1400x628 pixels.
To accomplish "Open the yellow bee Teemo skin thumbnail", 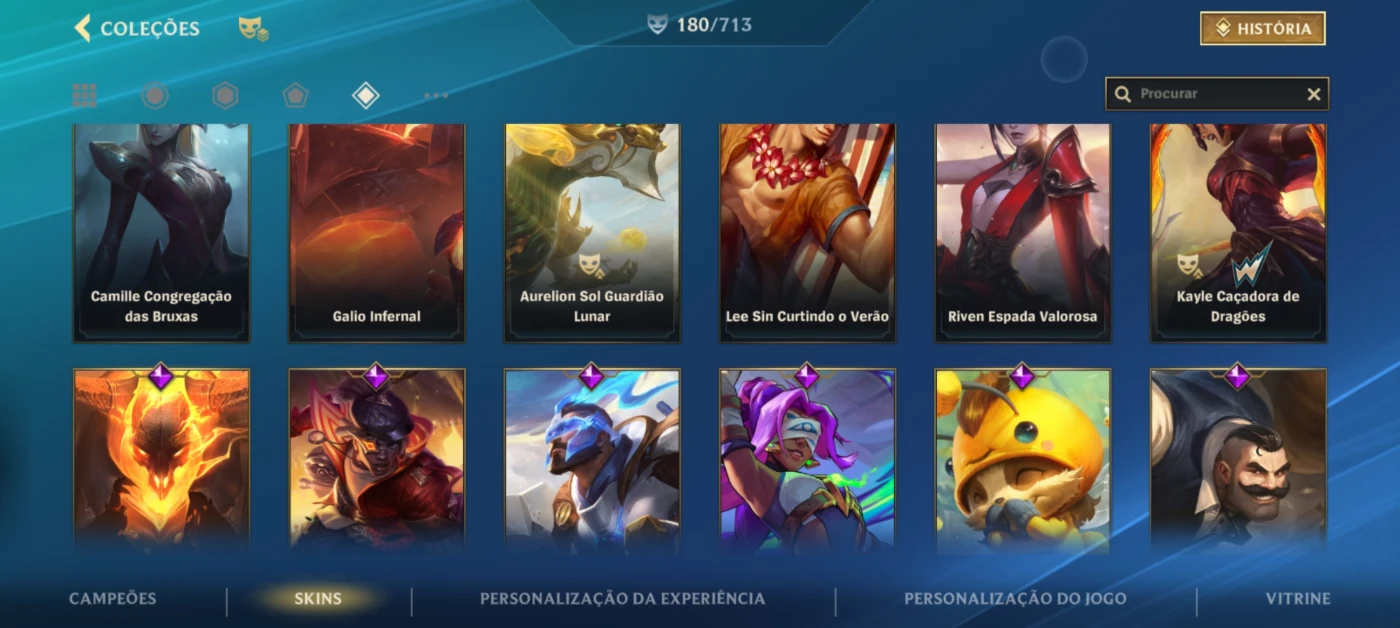I will coord(1023,460).
